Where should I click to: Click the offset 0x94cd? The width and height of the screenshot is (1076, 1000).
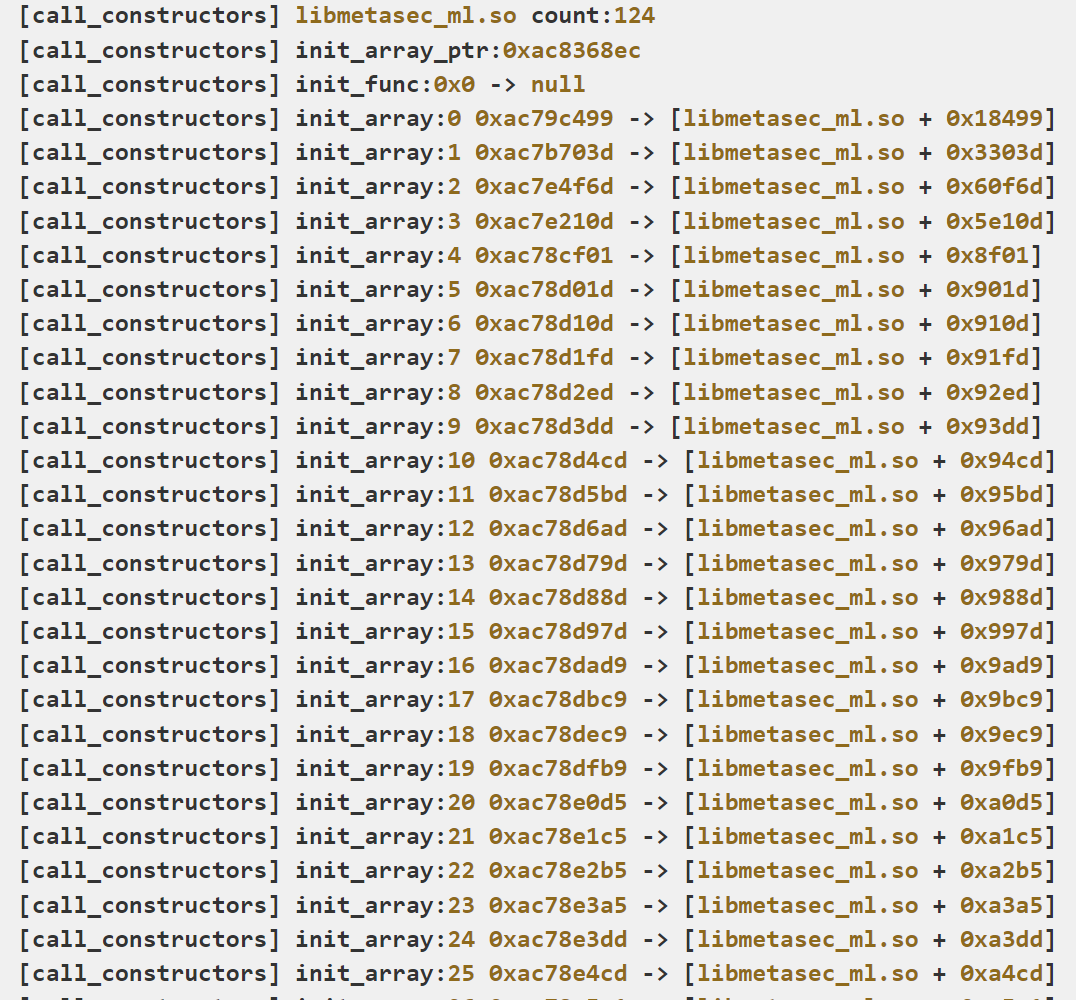coord(1002,461)
